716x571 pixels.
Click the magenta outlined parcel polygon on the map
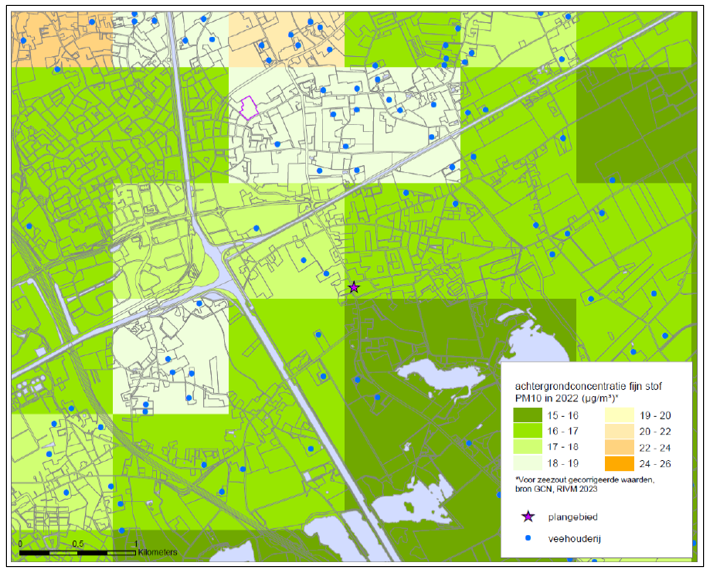pos(249,108)
